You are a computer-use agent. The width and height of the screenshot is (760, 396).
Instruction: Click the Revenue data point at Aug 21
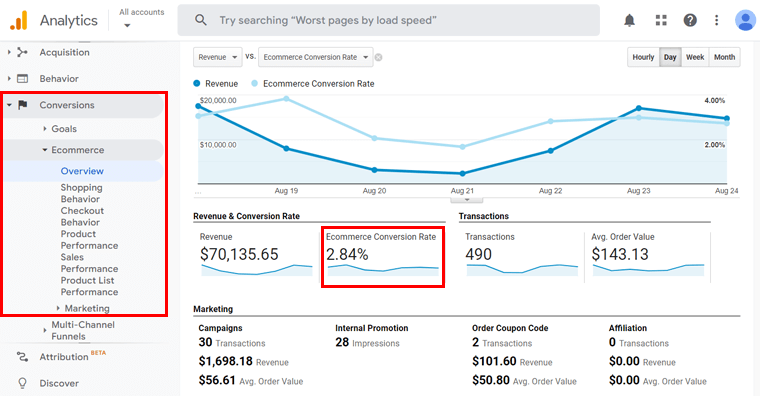[x=462, y=174]
